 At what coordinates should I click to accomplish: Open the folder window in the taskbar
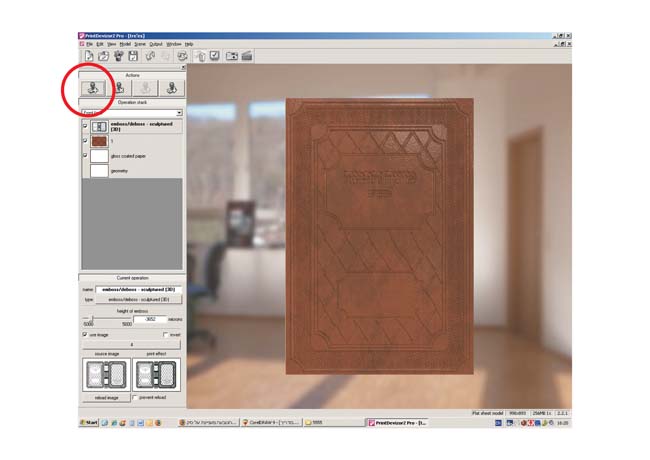click(334, 423)
